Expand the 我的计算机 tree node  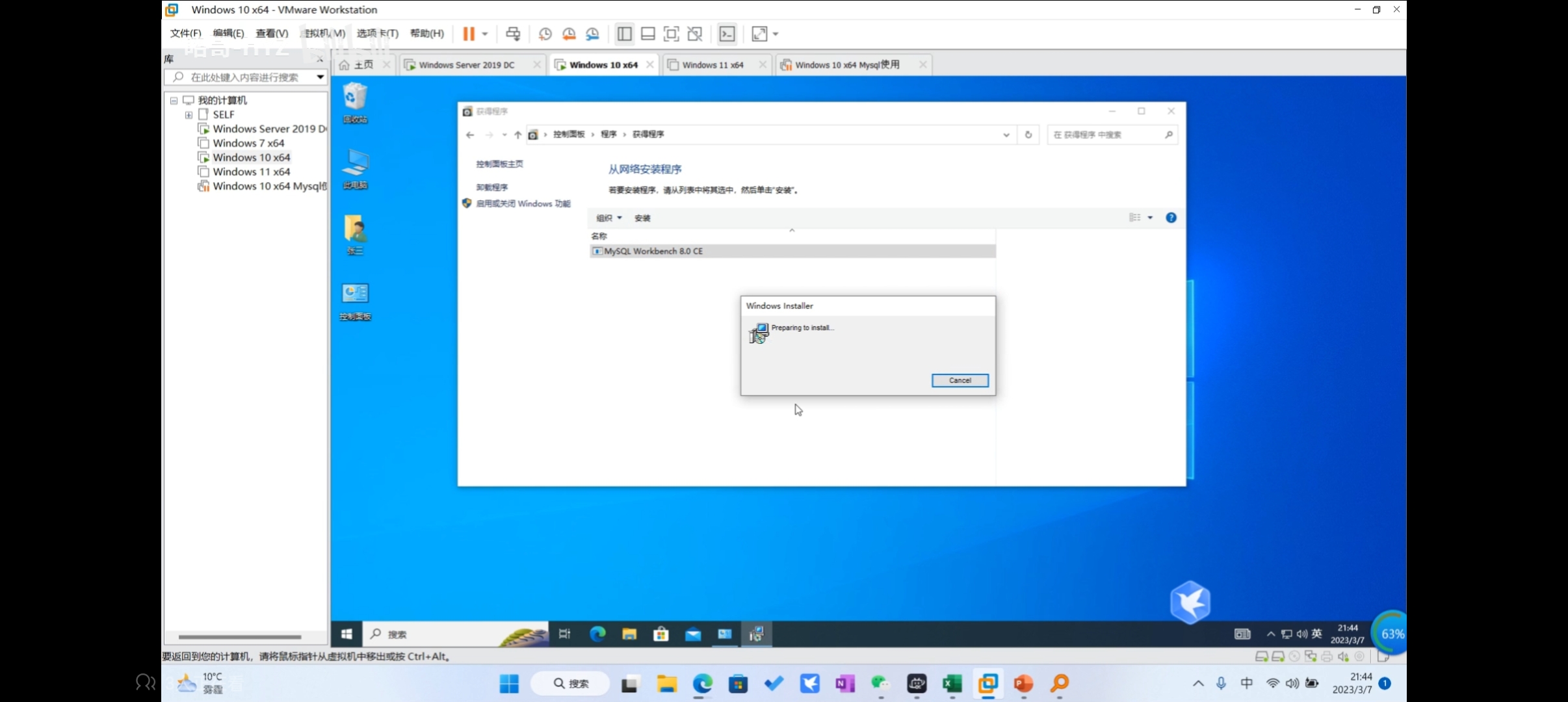click(171, 99)
